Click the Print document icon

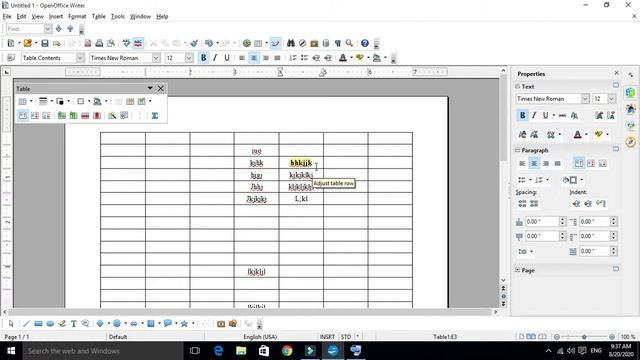(99, 43)
